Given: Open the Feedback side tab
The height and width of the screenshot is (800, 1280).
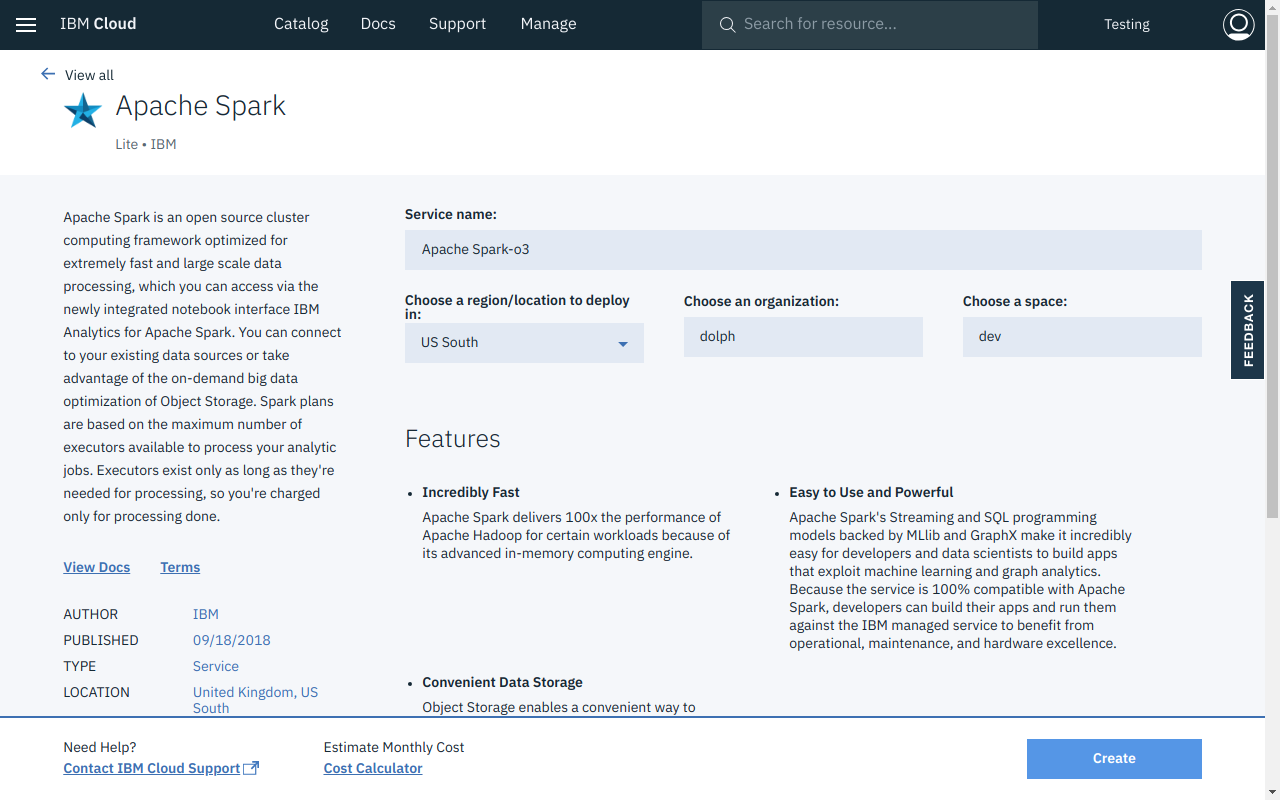Looking at the screenshot, I should click(1247, 330).
